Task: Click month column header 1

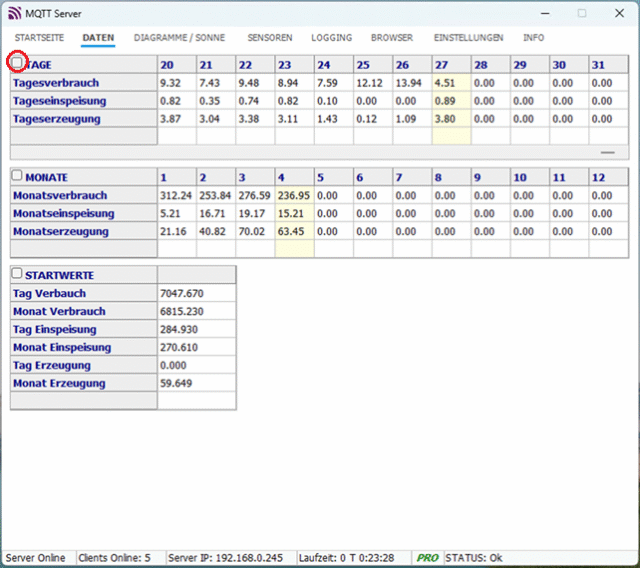Action: point(177,178)
